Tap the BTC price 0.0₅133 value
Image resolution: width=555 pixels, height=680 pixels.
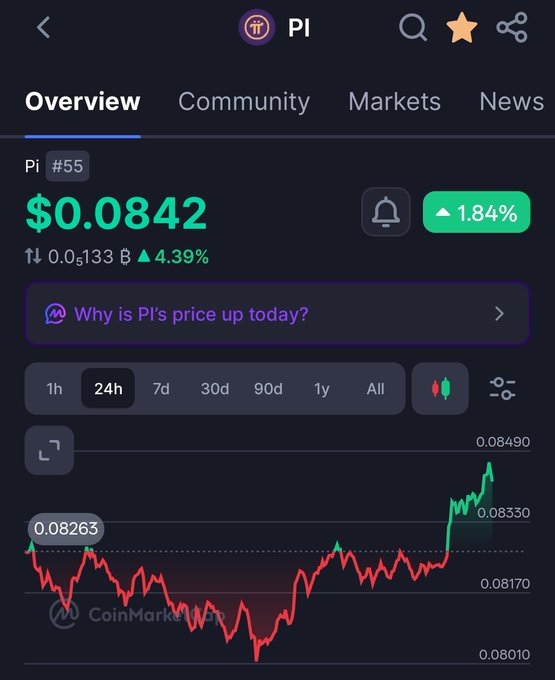point(89,257)
